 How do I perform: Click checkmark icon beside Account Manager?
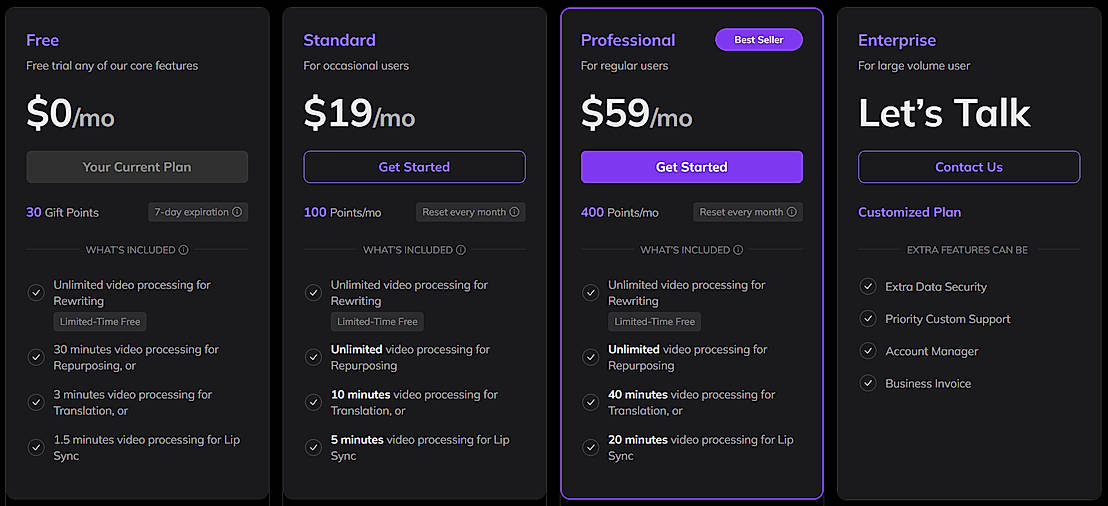[867, 351]
